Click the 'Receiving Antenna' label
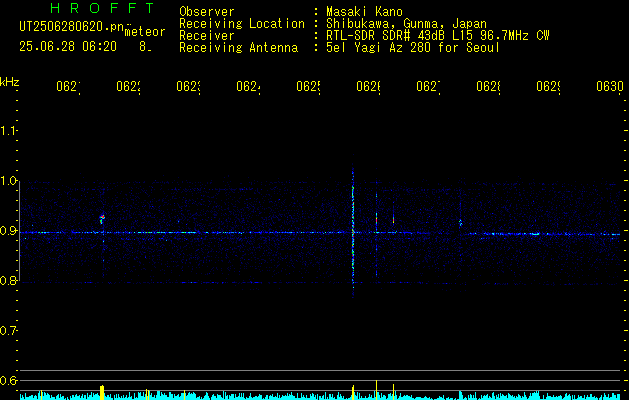629x400 pixels. [x=239, y=48]
